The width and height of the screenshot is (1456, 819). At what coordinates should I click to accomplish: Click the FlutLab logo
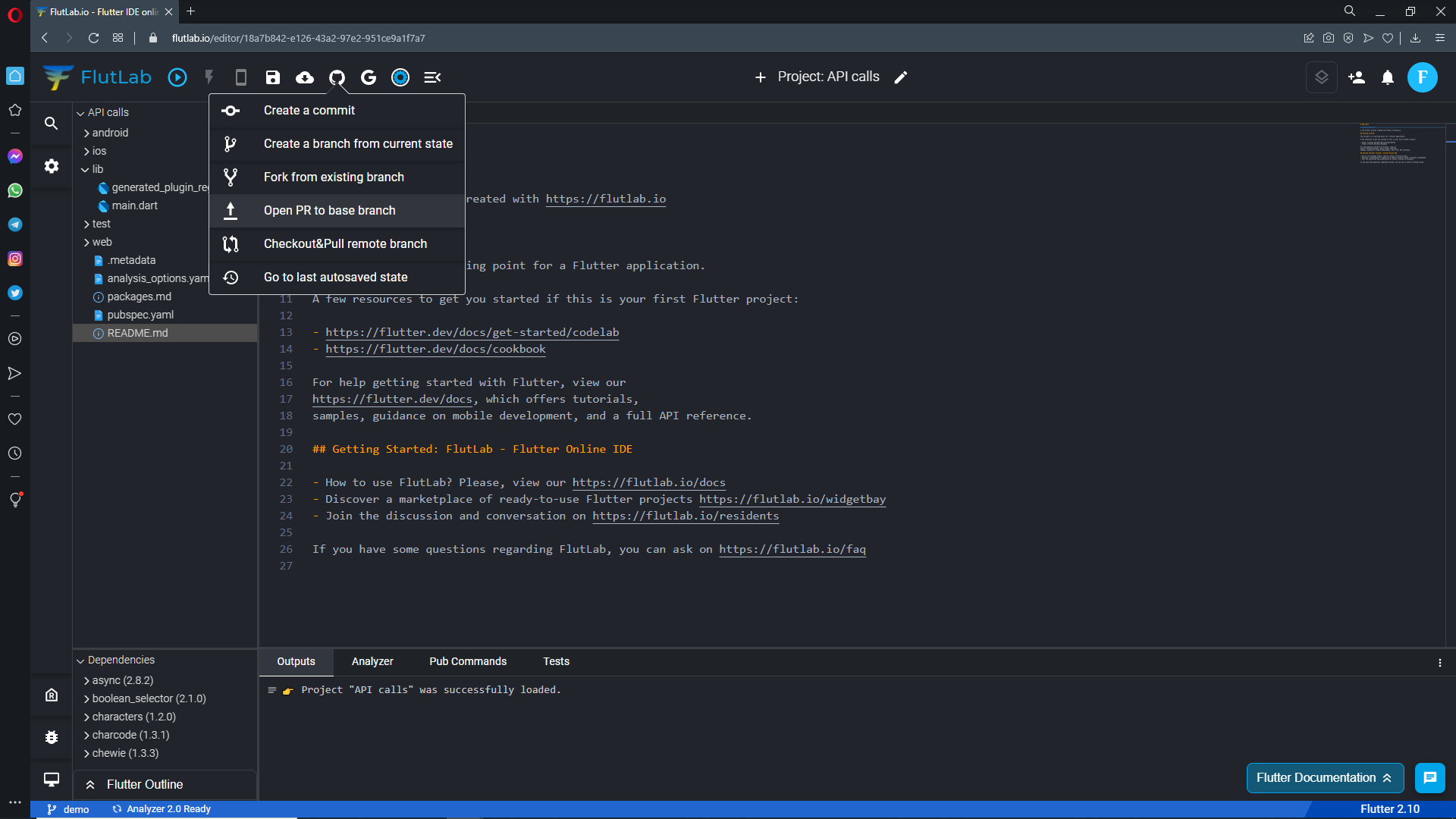point(97,77)
